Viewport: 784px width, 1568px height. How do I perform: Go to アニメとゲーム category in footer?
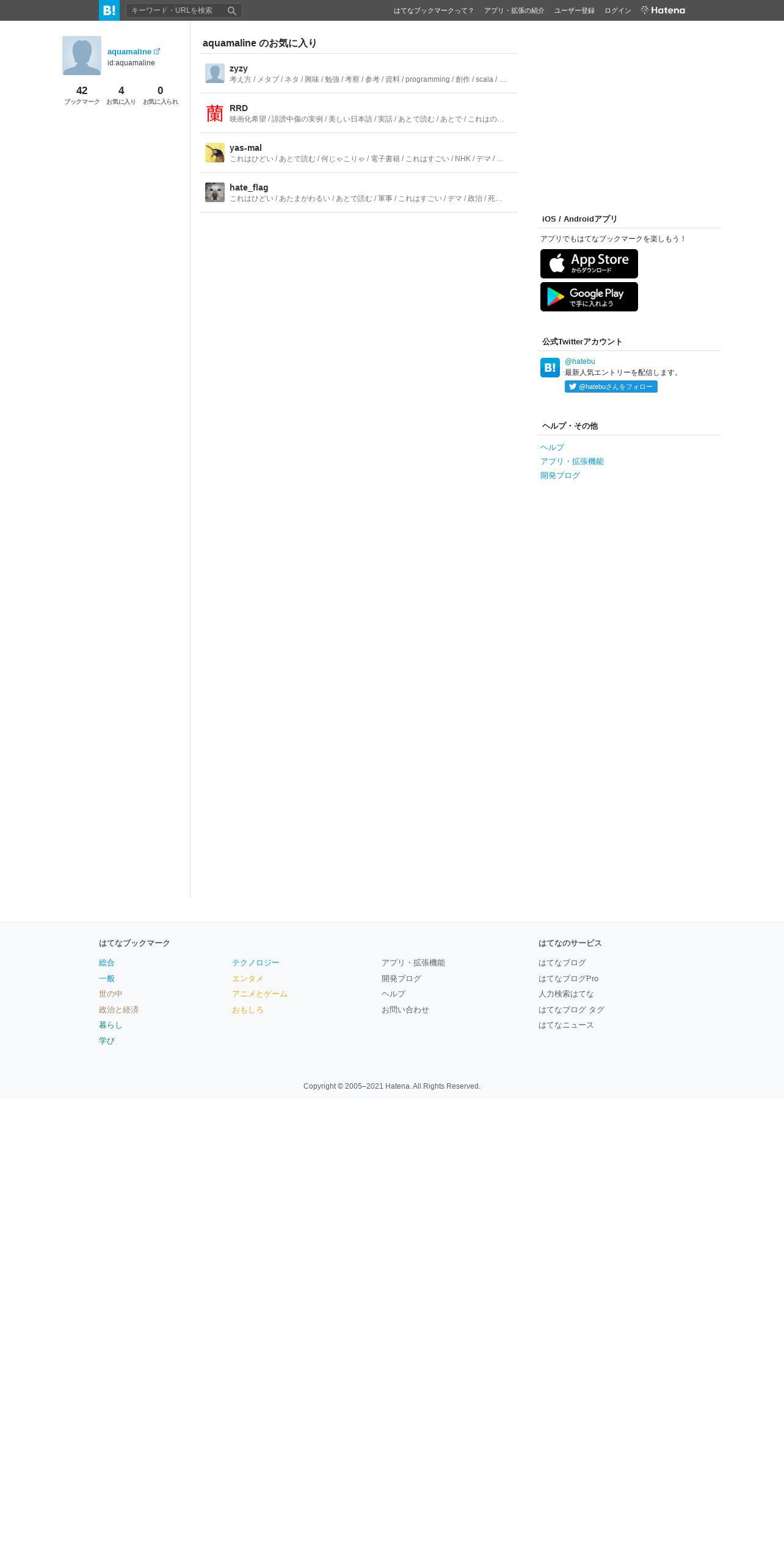tap(260, 994)
